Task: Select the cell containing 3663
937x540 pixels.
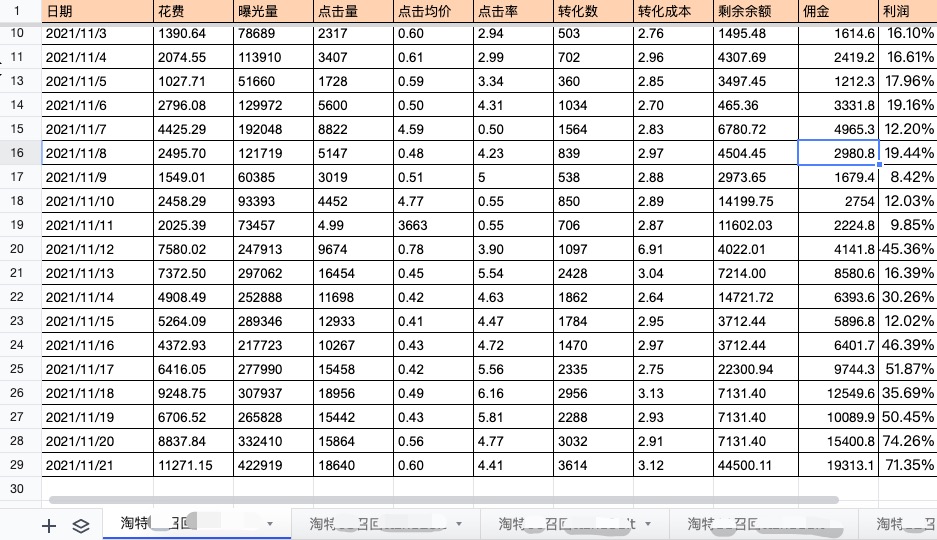Action: (434, 225)
